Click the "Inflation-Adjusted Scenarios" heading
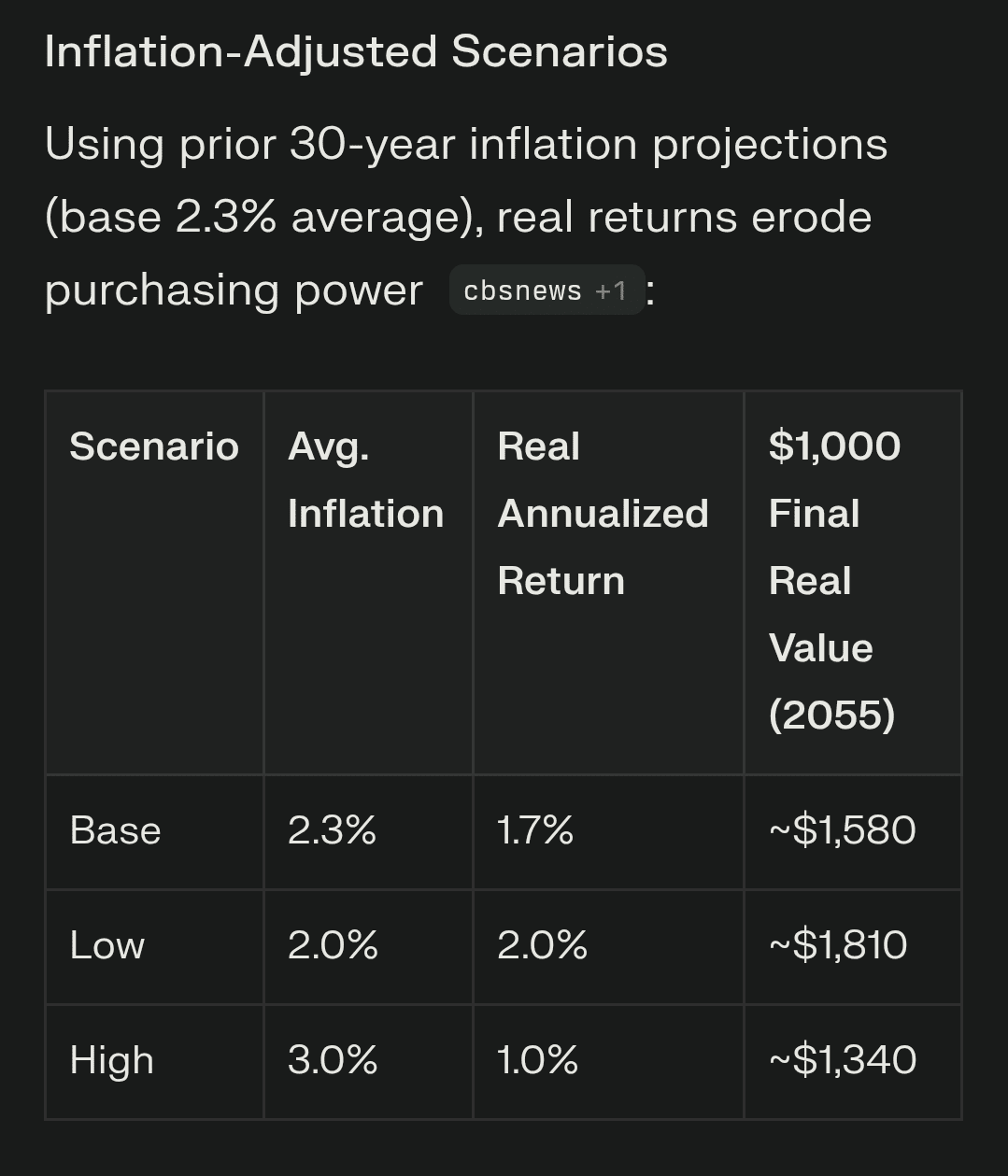Screen dimensions: 1008x1176 click(356, 51)
